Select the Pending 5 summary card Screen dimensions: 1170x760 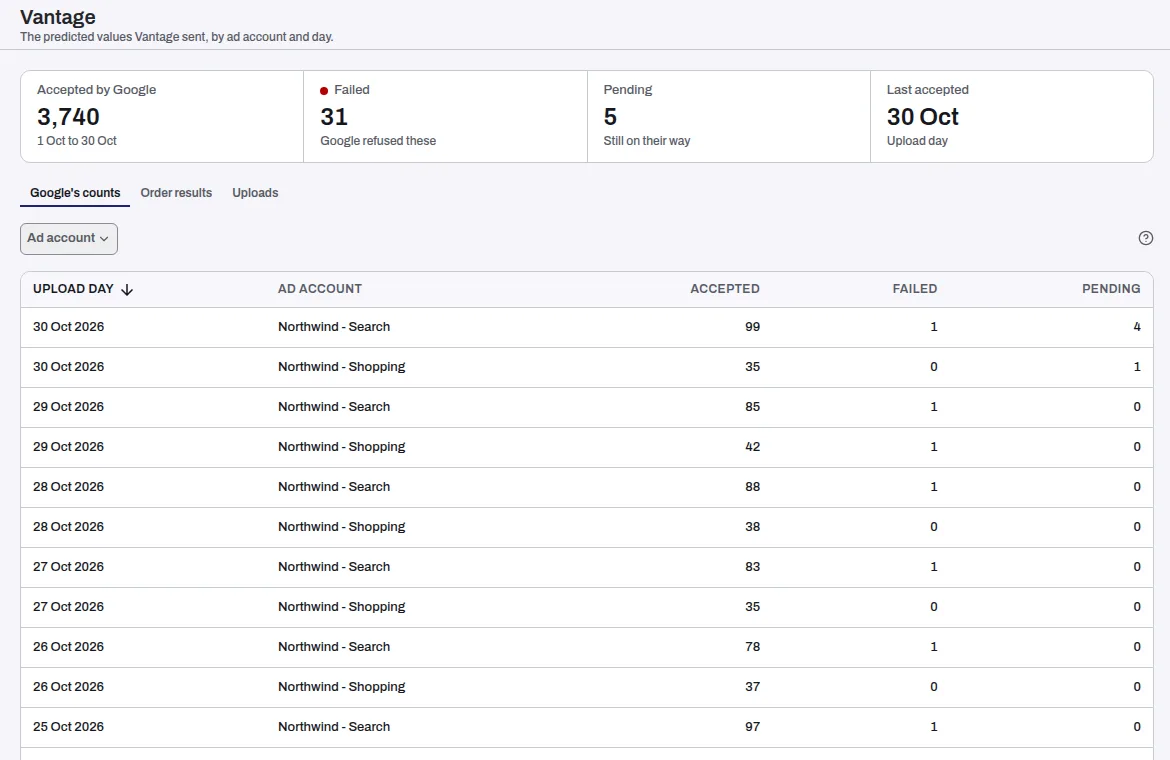pyautogui.click(x=729, y=116)
